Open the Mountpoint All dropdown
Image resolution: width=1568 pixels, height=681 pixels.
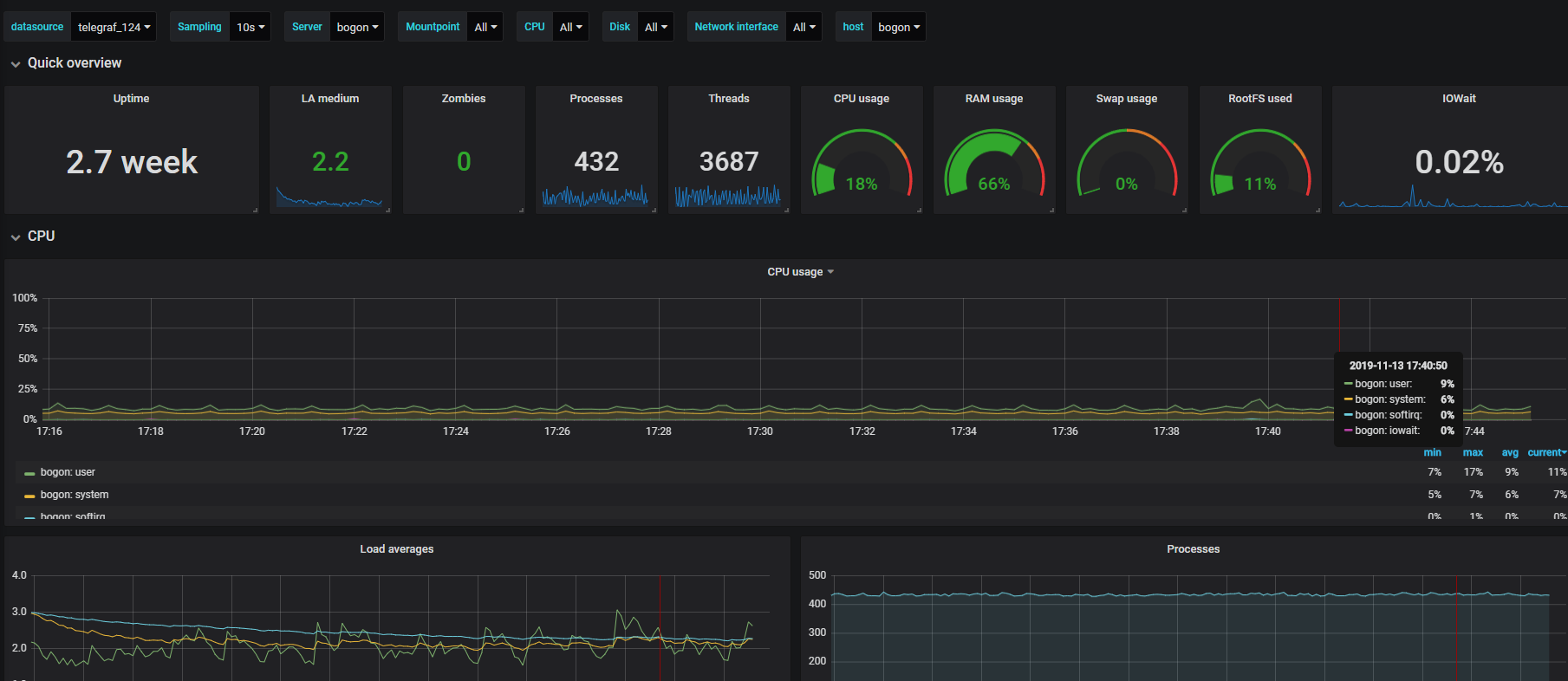pyautogui.click(x=485, y=27)
